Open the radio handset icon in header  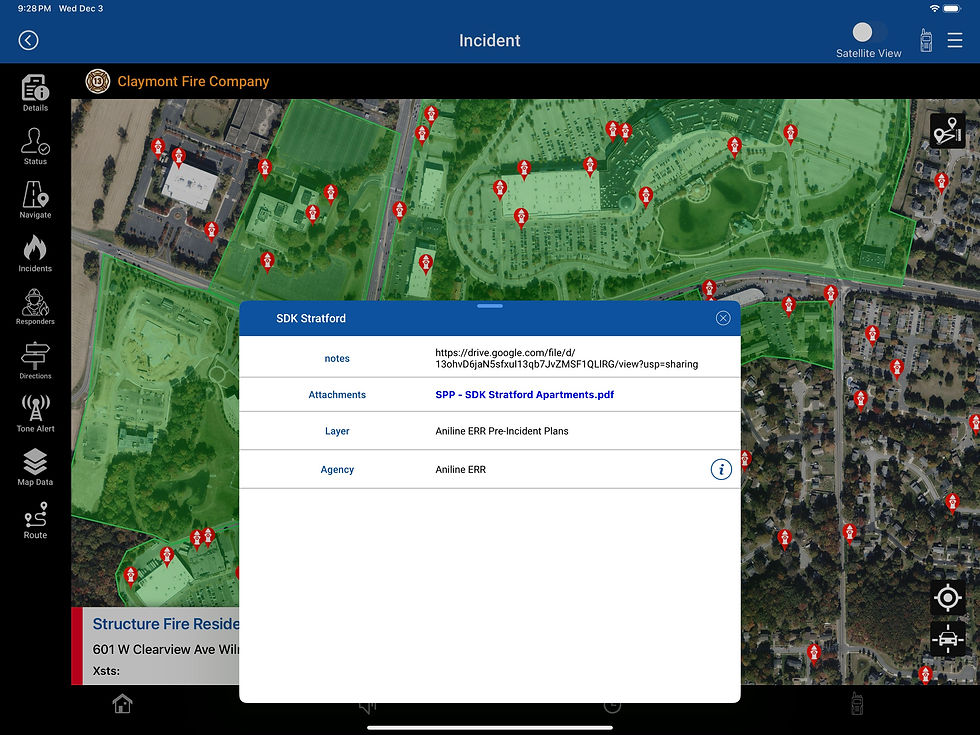(x=926, y=41)
